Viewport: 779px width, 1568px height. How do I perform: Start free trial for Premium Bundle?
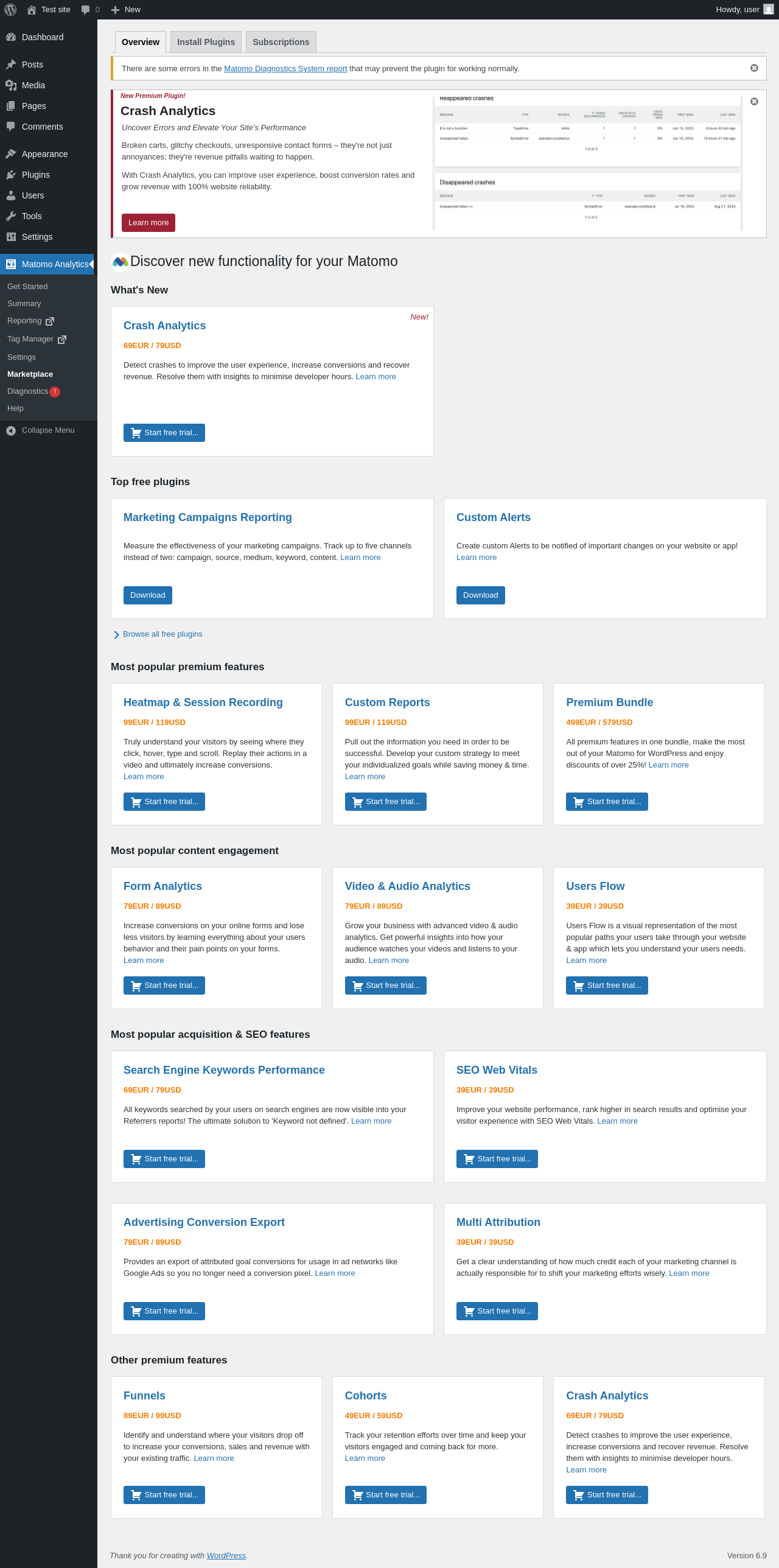pos(607,802)
